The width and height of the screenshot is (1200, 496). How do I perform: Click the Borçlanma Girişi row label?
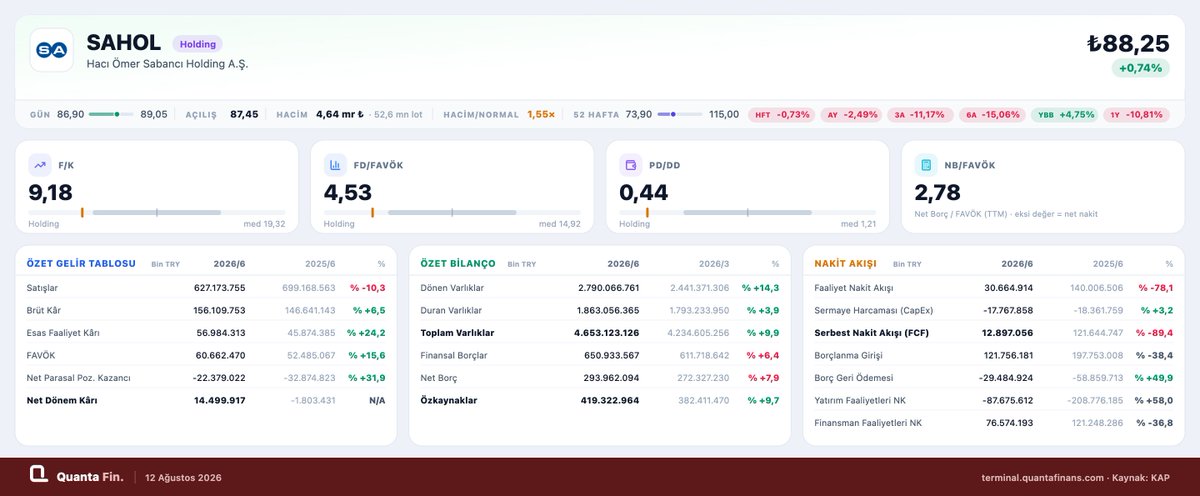point(848,354)
